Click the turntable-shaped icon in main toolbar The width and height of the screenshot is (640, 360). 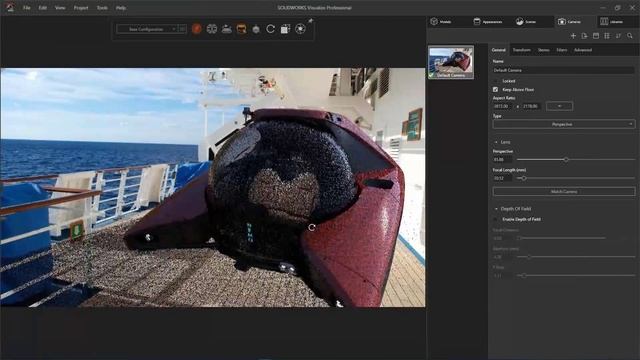click(227, 29)
